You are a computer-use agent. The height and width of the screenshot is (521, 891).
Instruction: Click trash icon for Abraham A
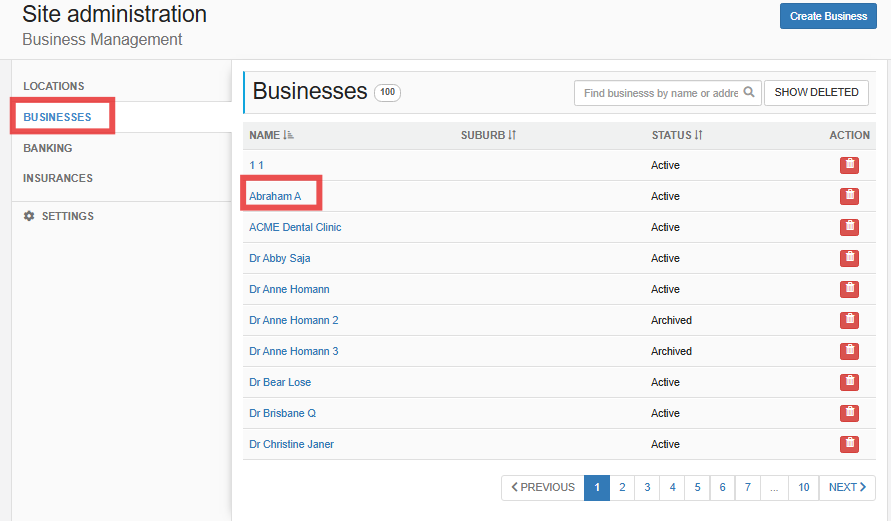[x=849, y=196]
